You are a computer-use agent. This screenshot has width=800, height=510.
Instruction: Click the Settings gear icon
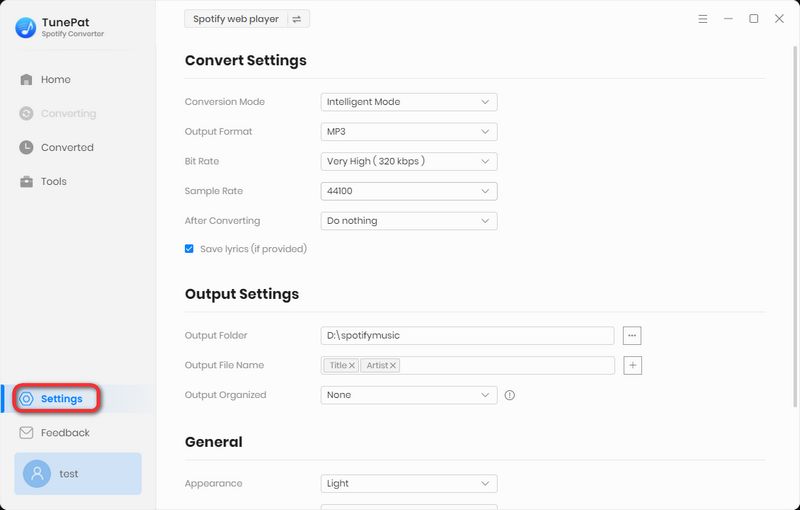pyautogui.click(x=26, y=399)
